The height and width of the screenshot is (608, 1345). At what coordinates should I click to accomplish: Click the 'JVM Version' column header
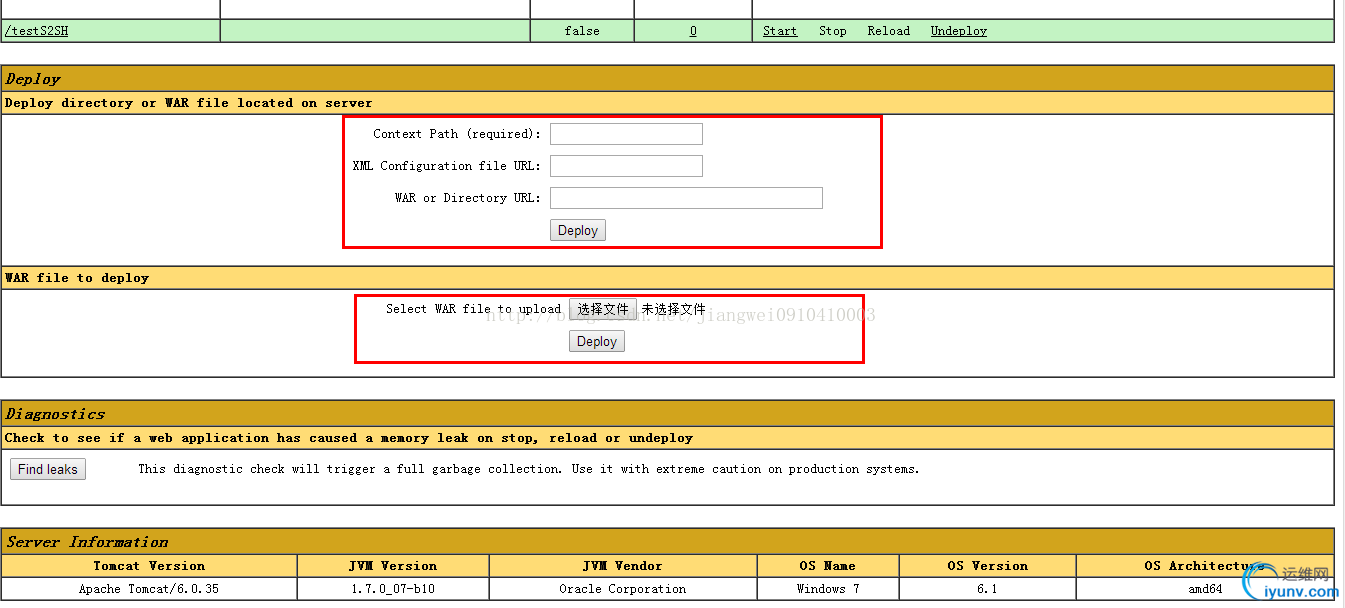click(393, 566)
